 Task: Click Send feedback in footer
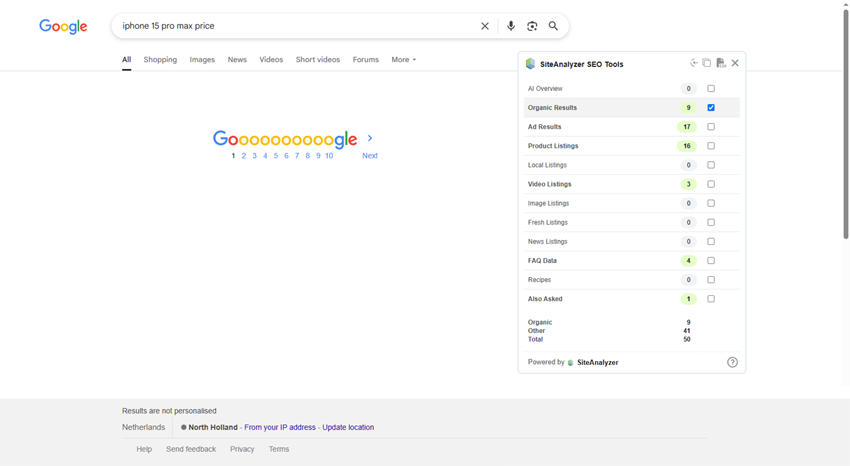click(191, 449)
